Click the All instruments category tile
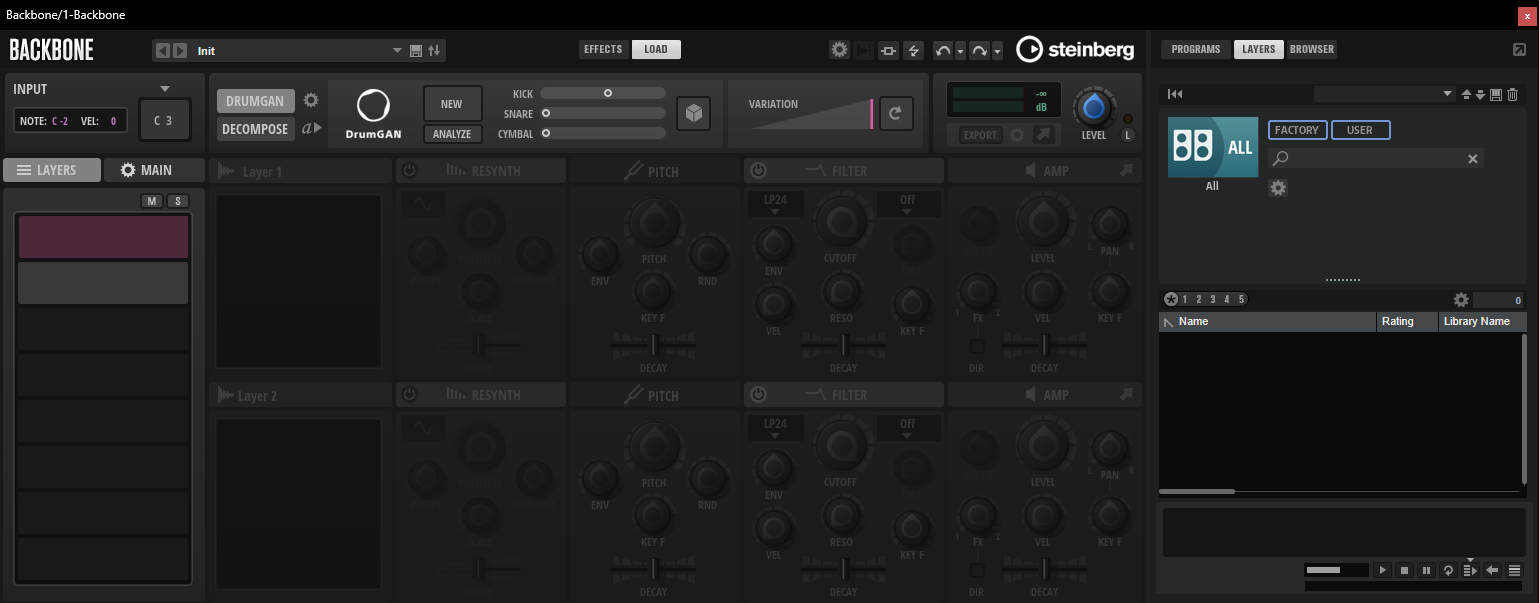 1212,147
